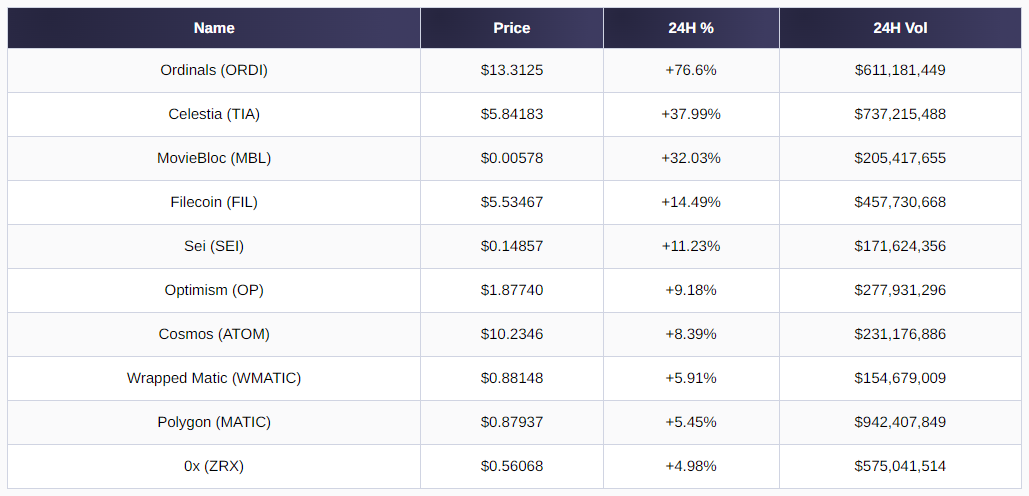The height and width of the screenshot is (496, 1029).
Task: Open MovieBloc (MBL) coin details
Action: pos(214,158)
